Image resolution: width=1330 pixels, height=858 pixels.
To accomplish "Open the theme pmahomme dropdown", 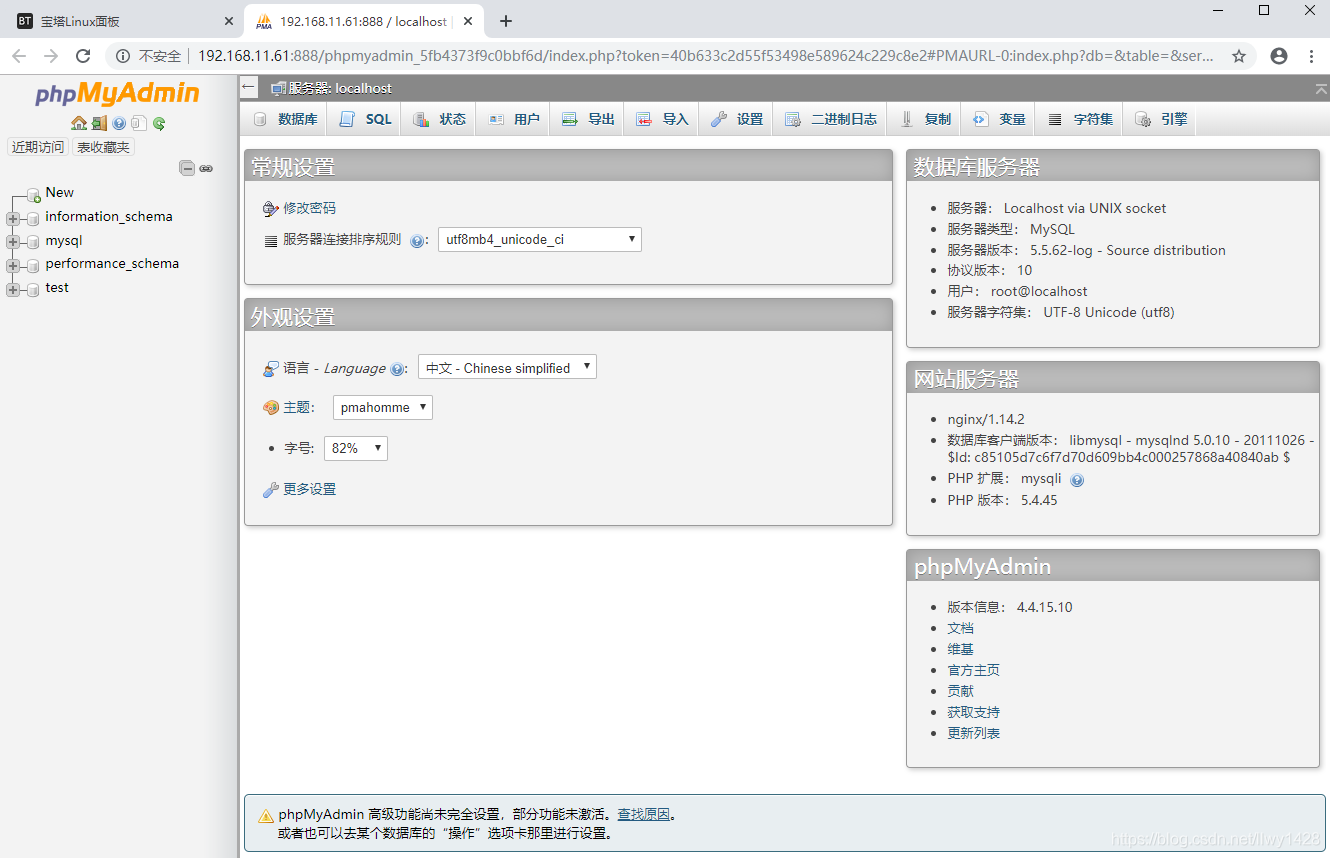I will (383, 407).
